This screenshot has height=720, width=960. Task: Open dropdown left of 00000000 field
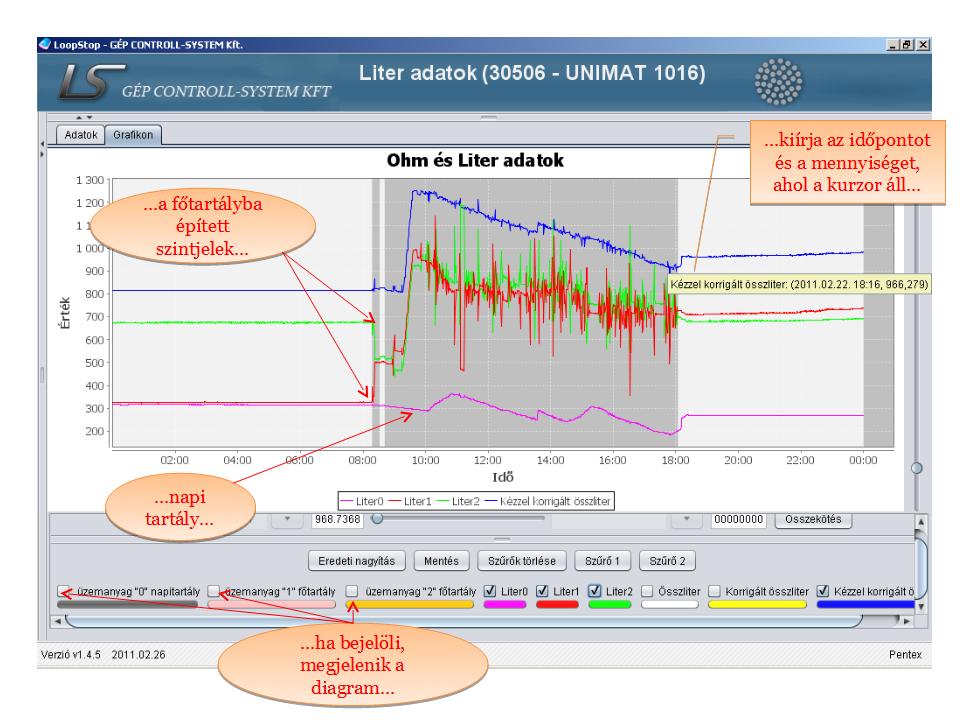point(687,519)
